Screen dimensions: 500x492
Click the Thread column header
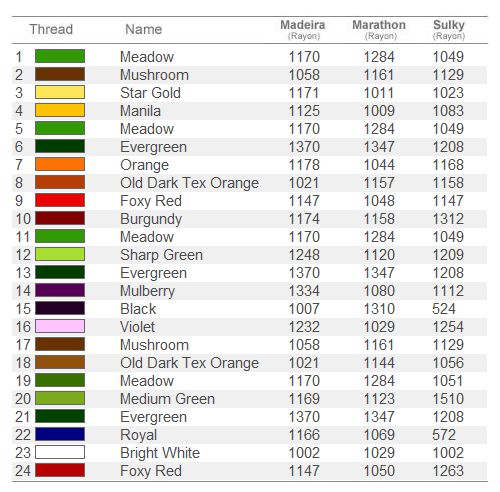coord(51,29)
